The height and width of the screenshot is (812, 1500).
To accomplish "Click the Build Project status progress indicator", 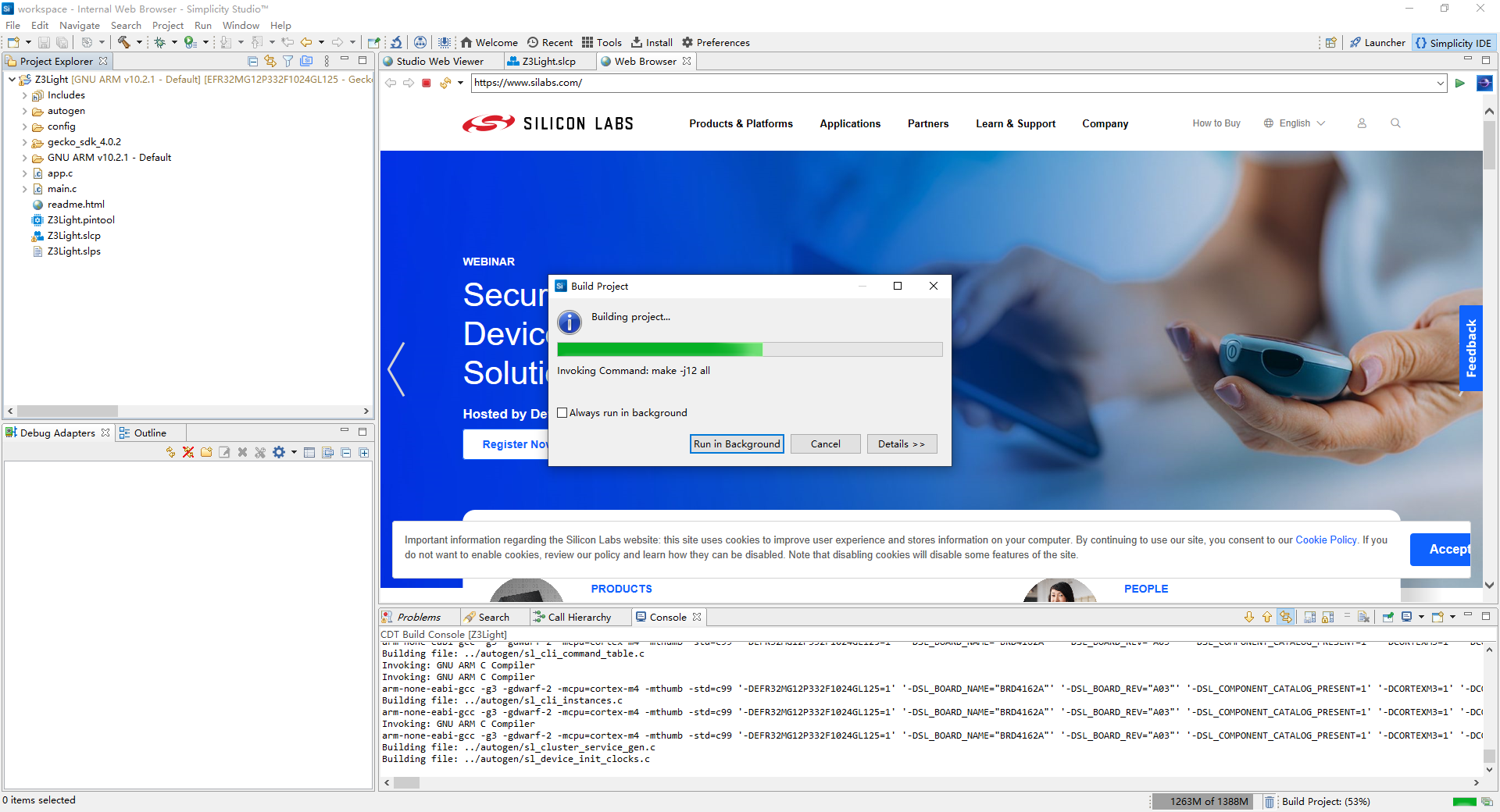I will 1464,802.
